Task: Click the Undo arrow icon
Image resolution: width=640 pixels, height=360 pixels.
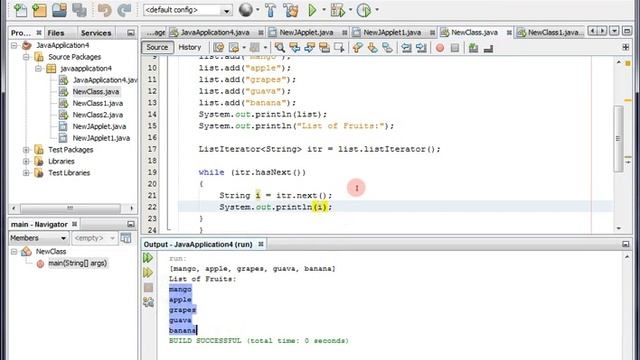Action: (x=104, y=10)
